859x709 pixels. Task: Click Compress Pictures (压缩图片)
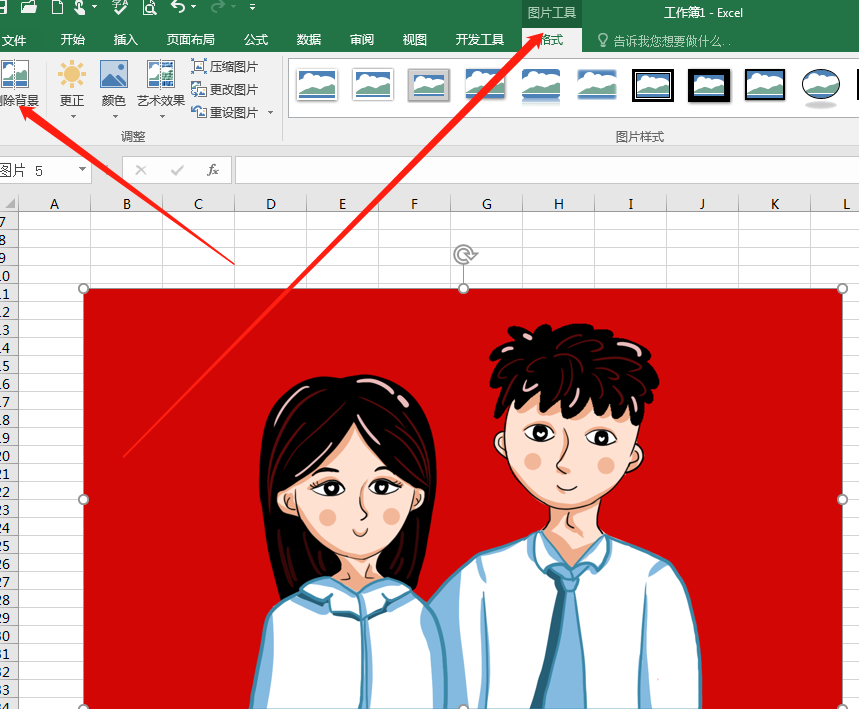pyautogui.click(x=225, y=67)
